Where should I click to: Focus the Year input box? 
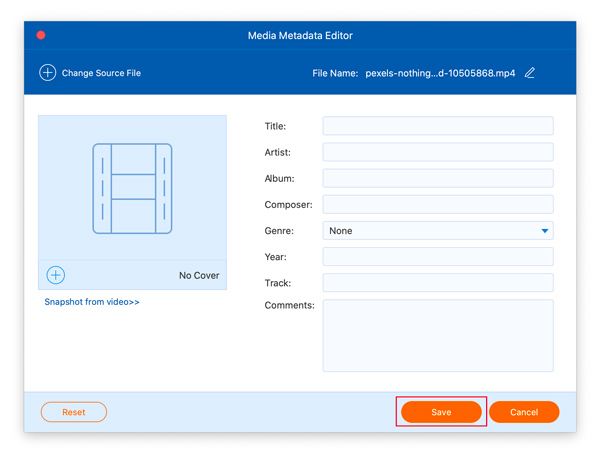pos(437,257)
